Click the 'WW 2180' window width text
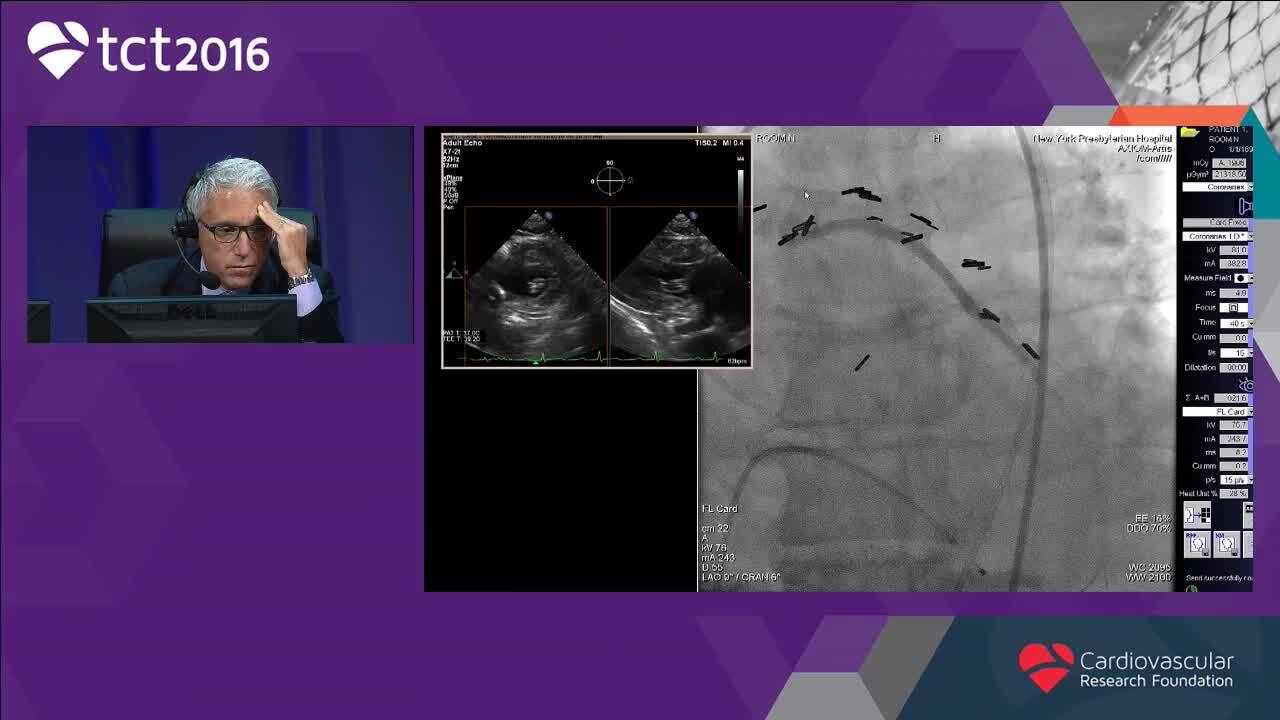 [1148, 577]
